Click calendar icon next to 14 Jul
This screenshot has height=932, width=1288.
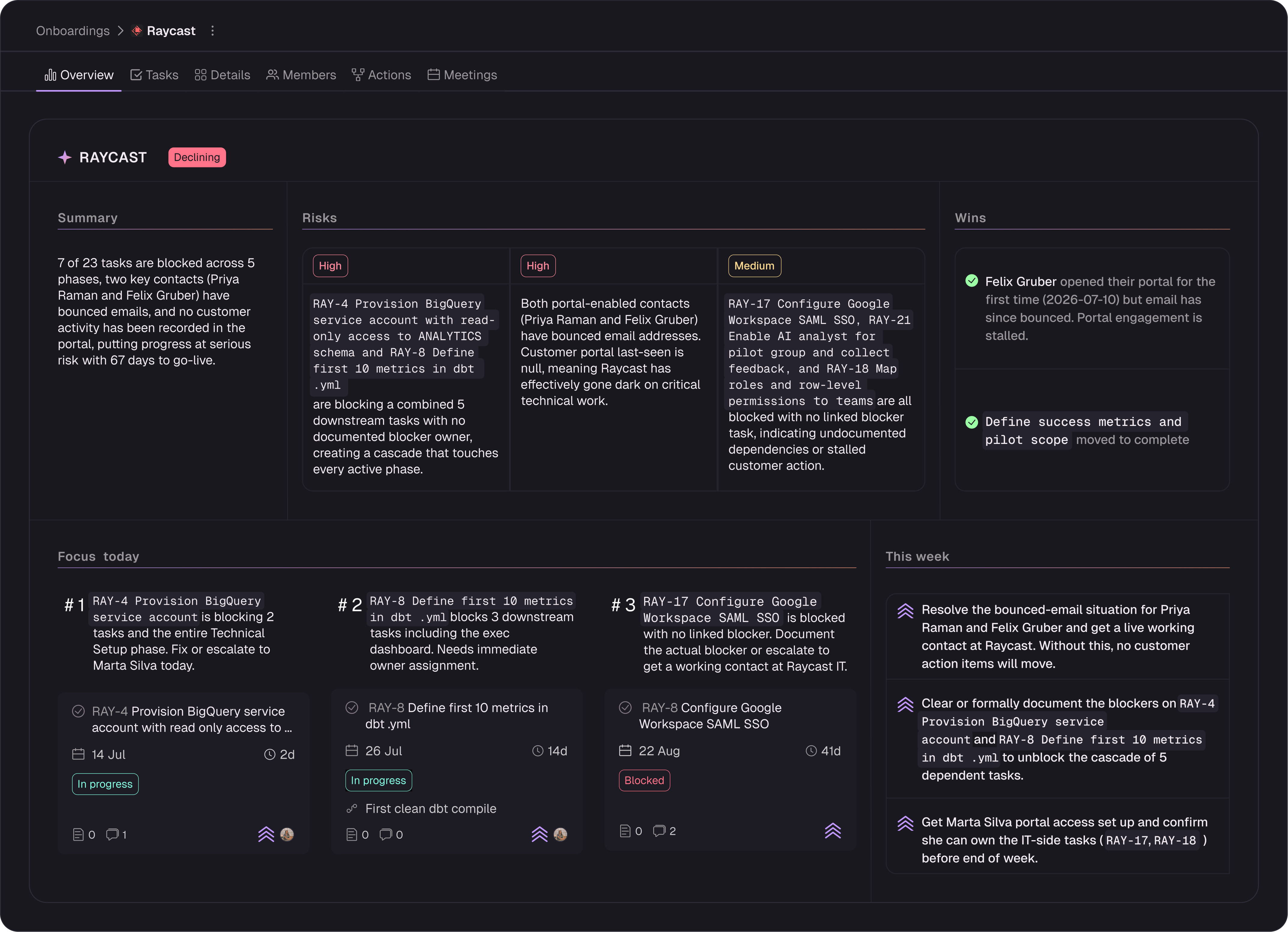point(78,754)
